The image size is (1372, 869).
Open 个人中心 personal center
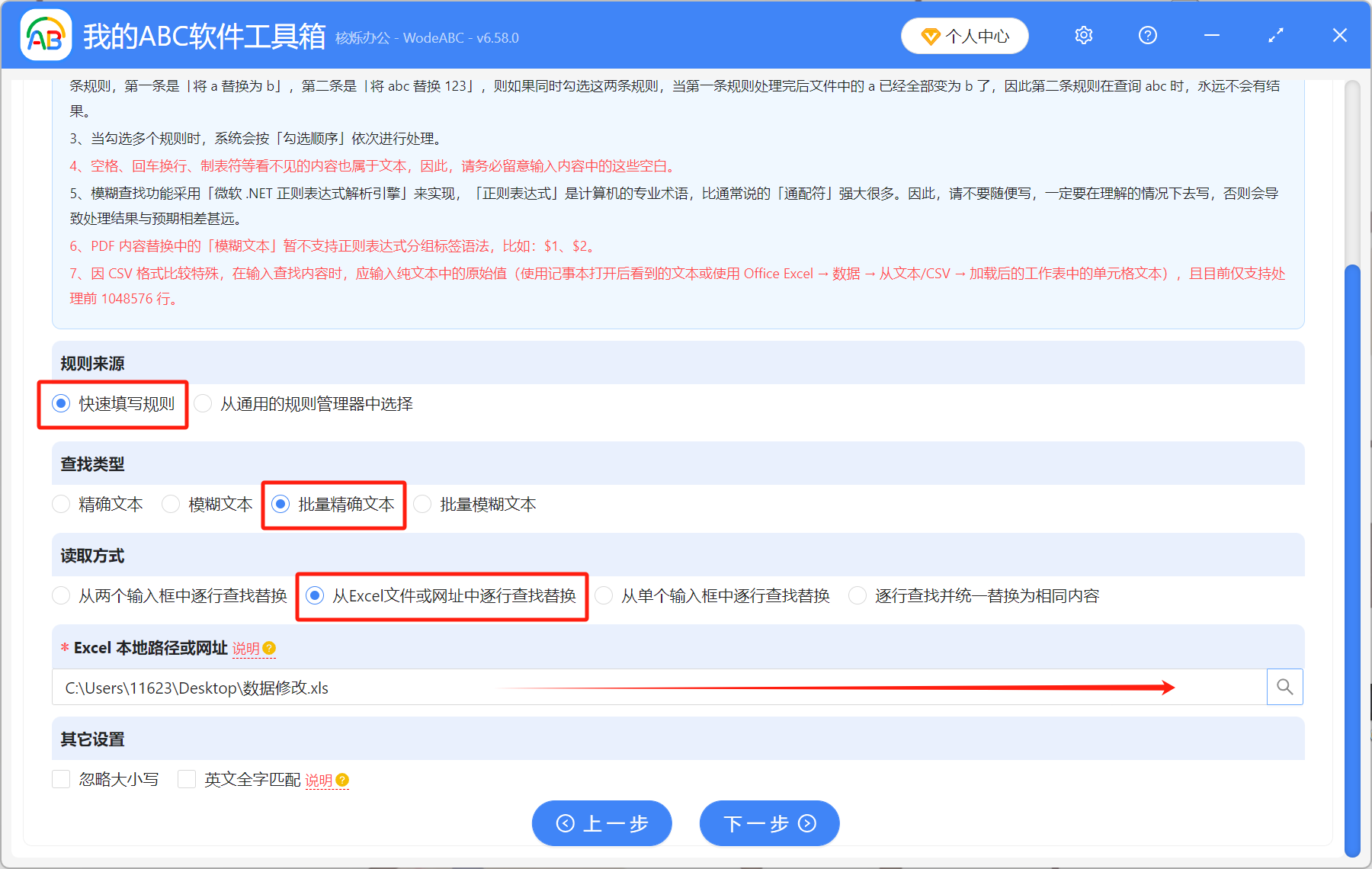(x=964, y=36)
